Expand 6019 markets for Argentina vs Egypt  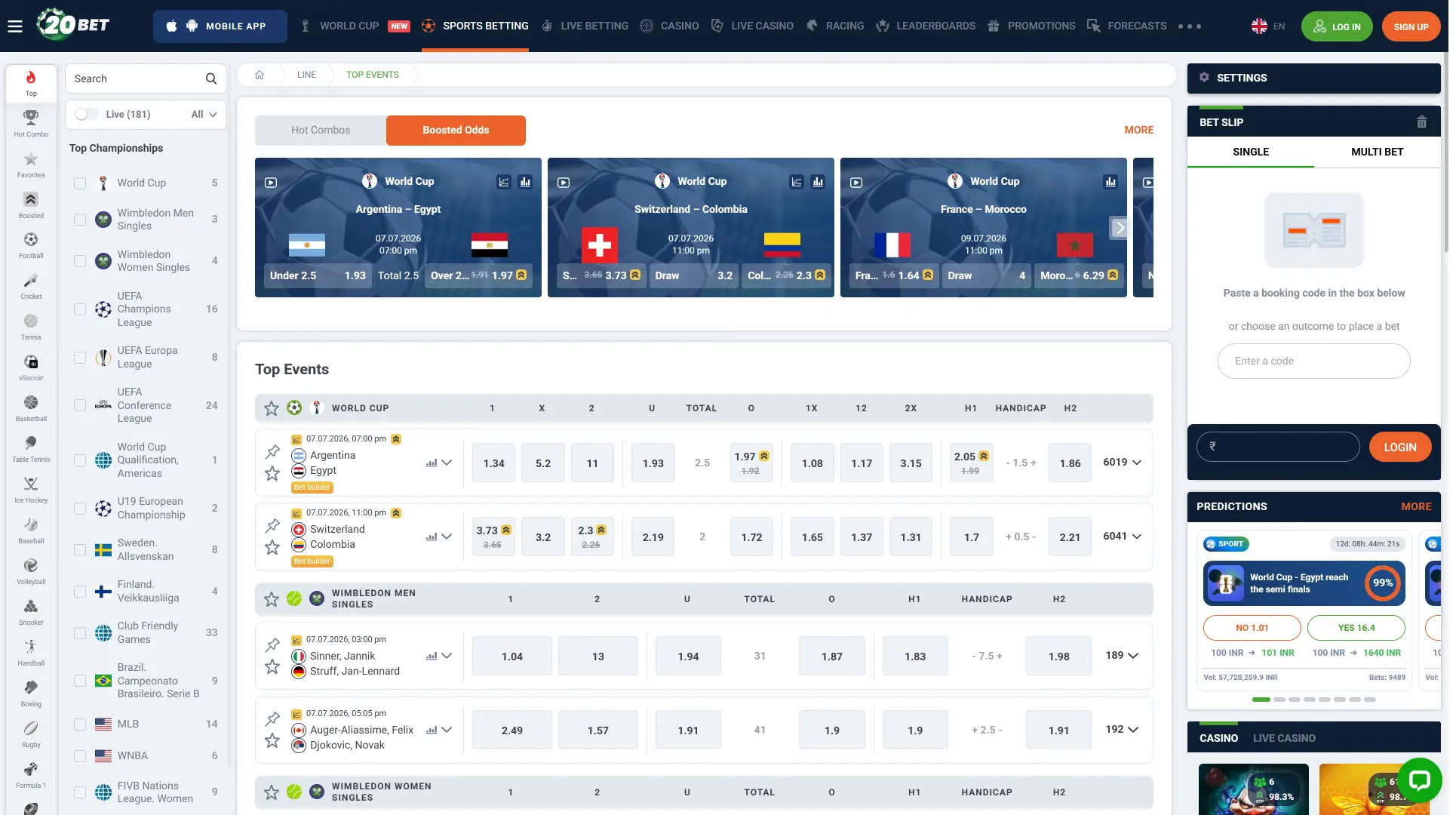coord(1122,463)
